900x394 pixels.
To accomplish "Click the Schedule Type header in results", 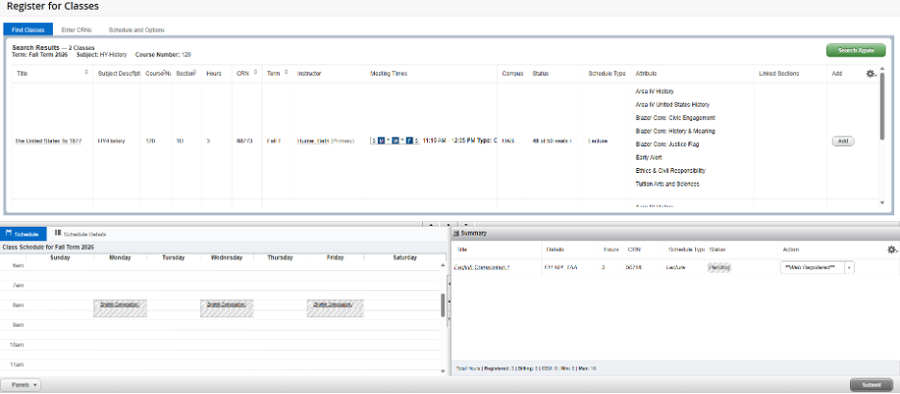I will (x=607, y=74).
